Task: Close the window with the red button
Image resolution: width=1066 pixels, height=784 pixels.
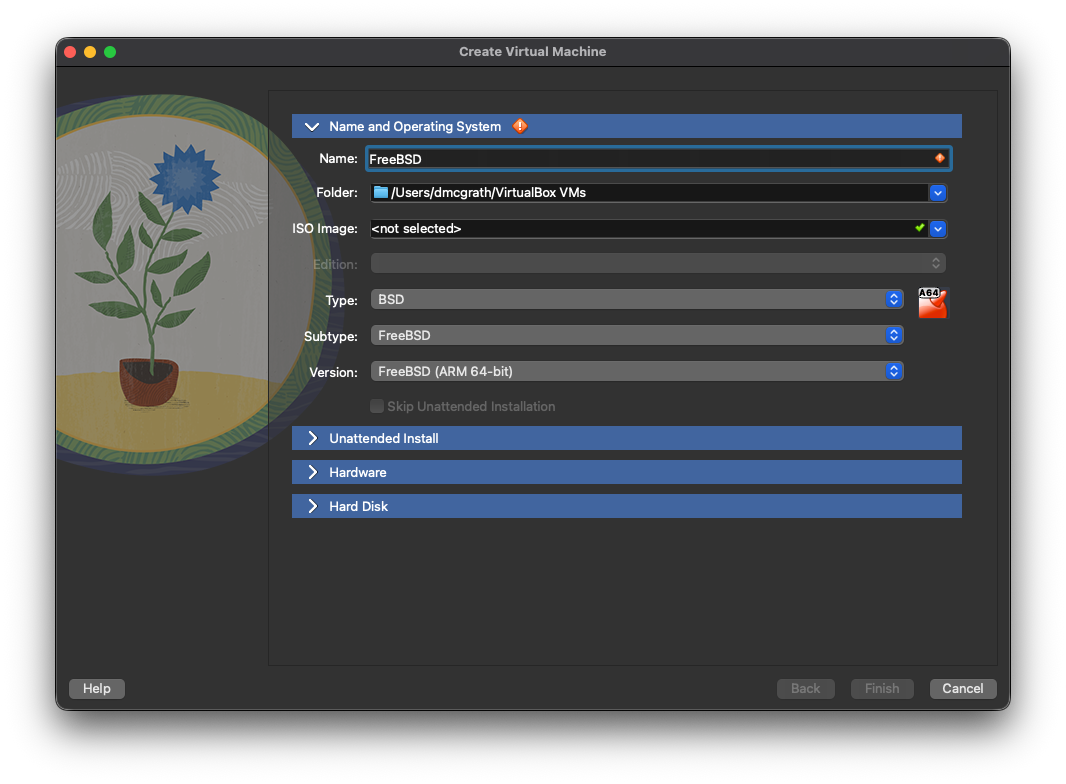Action: (x=70, y=52)
